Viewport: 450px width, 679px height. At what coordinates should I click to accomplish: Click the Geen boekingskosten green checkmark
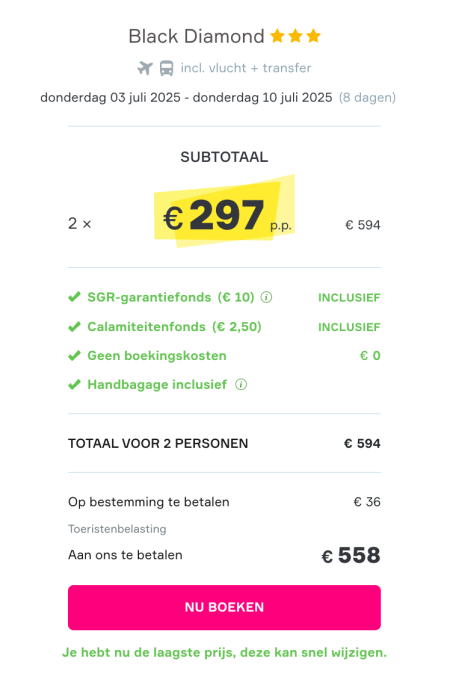pos(74,356)
